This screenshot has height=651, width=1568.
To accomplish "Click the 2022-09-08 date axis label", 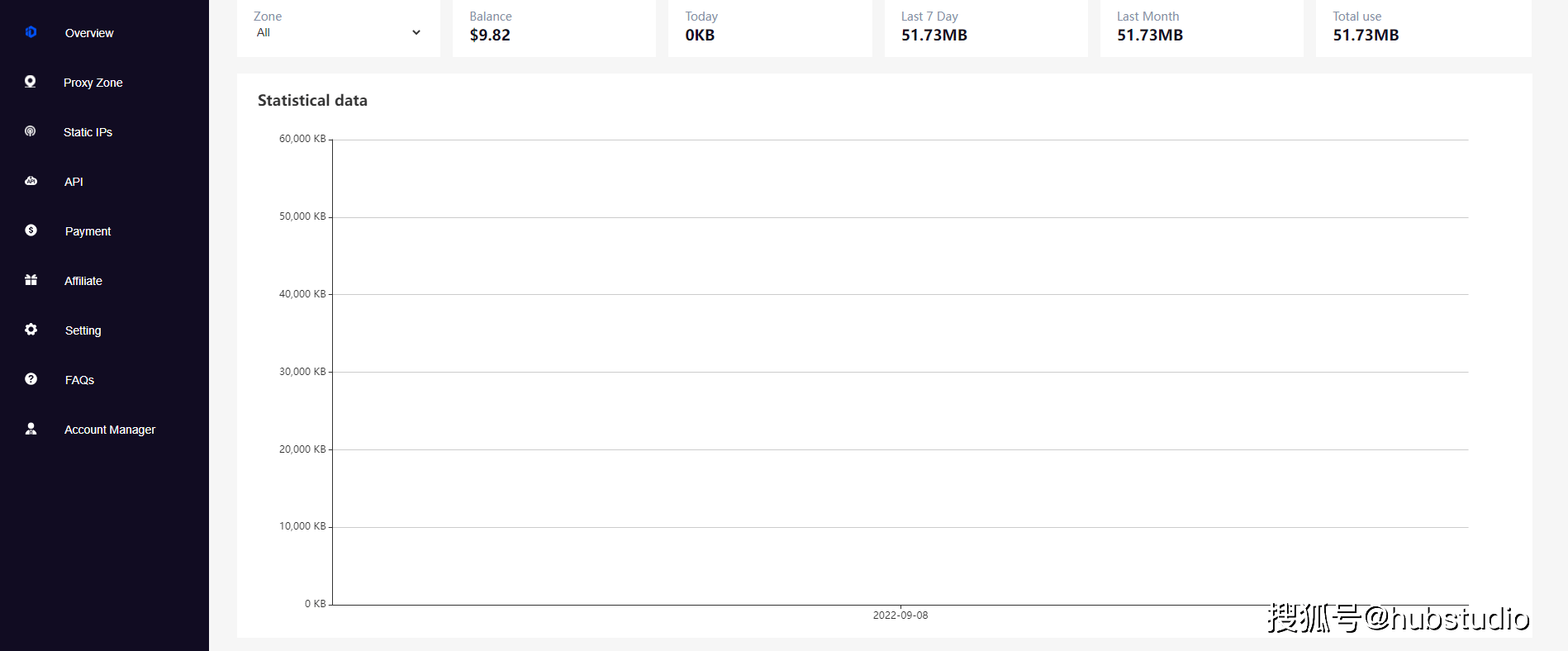I will (x=900, y=615).
